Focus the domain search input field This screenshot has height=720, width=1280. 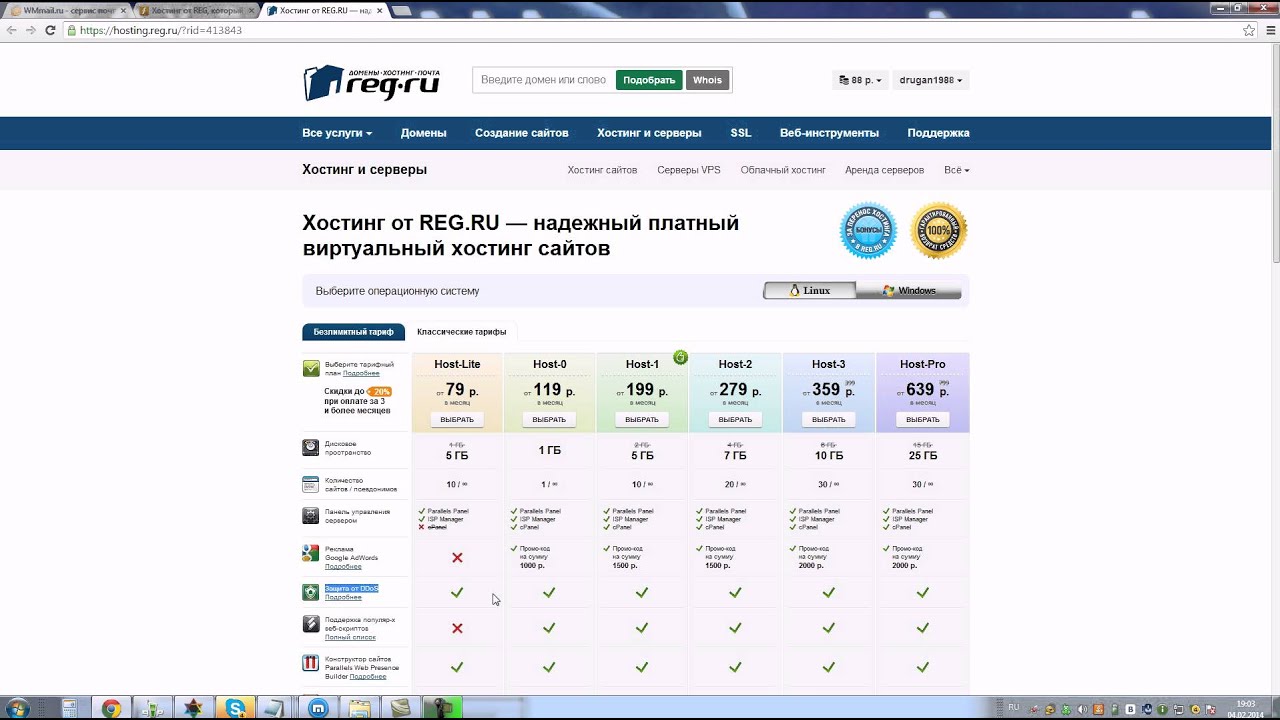(543, 80)
